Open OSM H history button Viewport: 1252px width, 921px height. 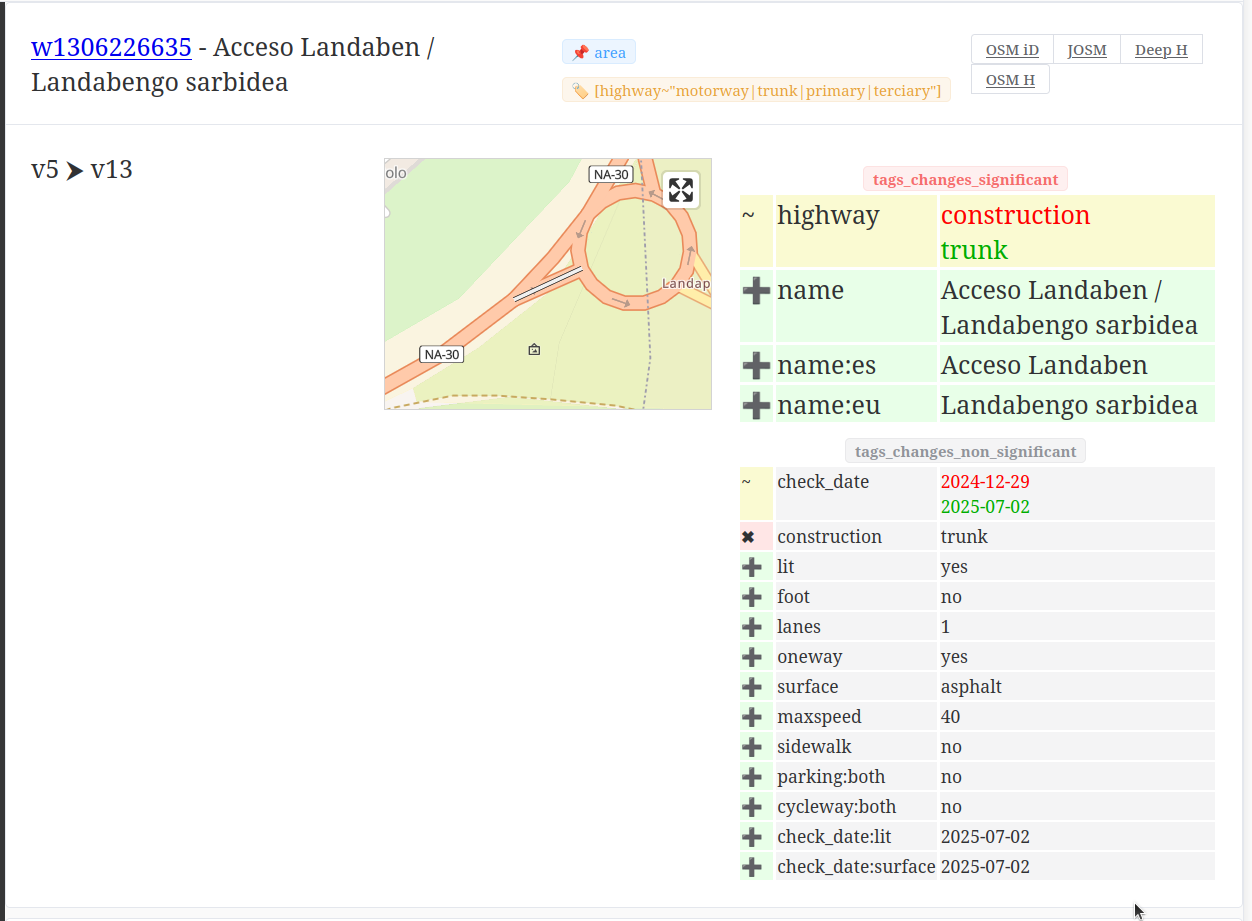click(x=1010, y=80)
